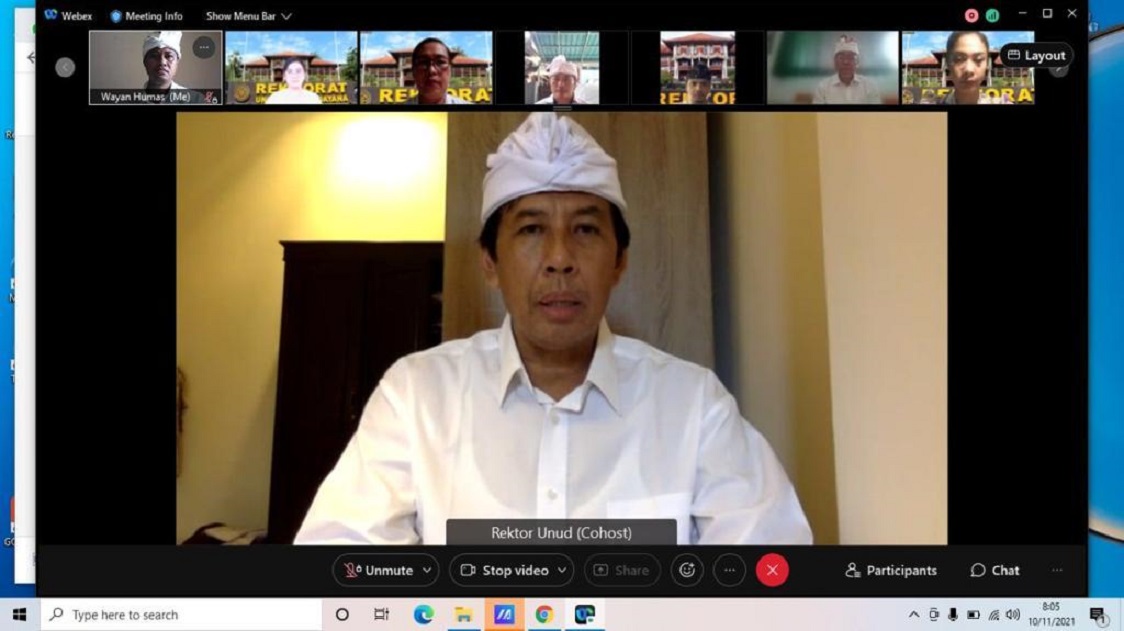Open File Explorer from taskbar

pos(463,615)
